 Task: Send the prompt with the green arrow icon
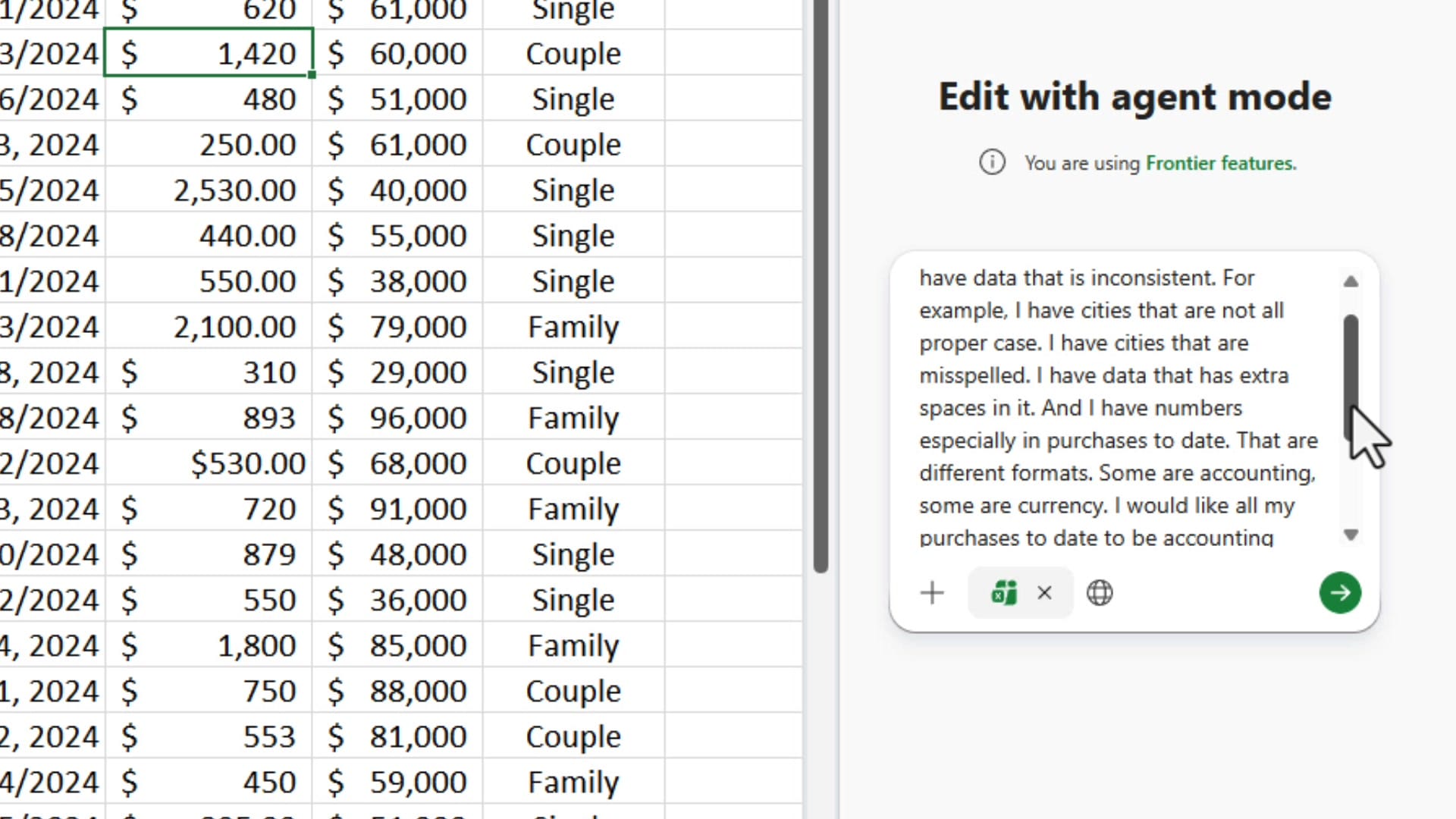pos(1340,593)
